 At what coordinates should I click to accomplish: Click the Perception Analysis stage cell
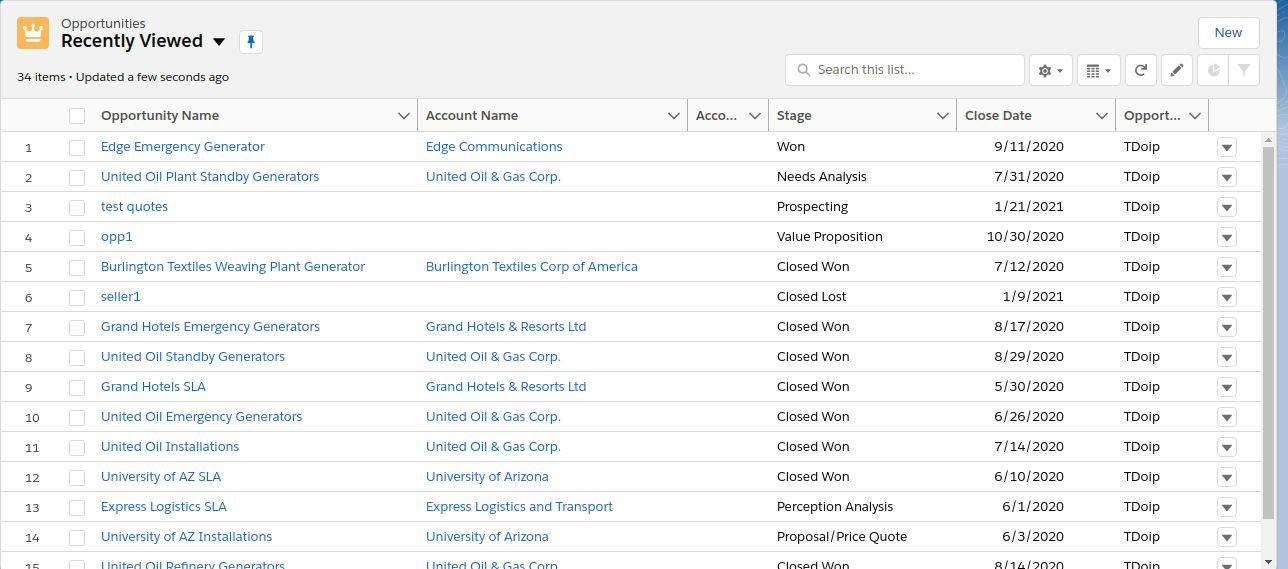coord(835,507)
